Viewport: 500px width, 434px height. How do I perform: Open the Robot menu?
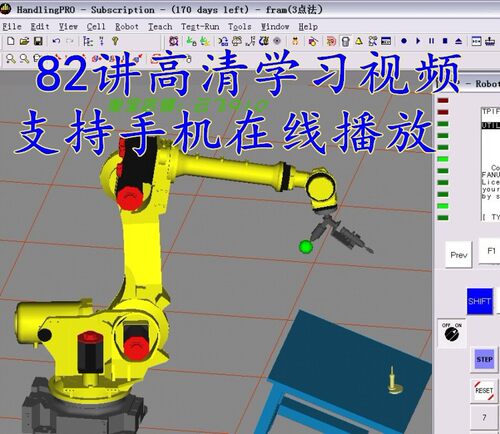tap(127, 26)
